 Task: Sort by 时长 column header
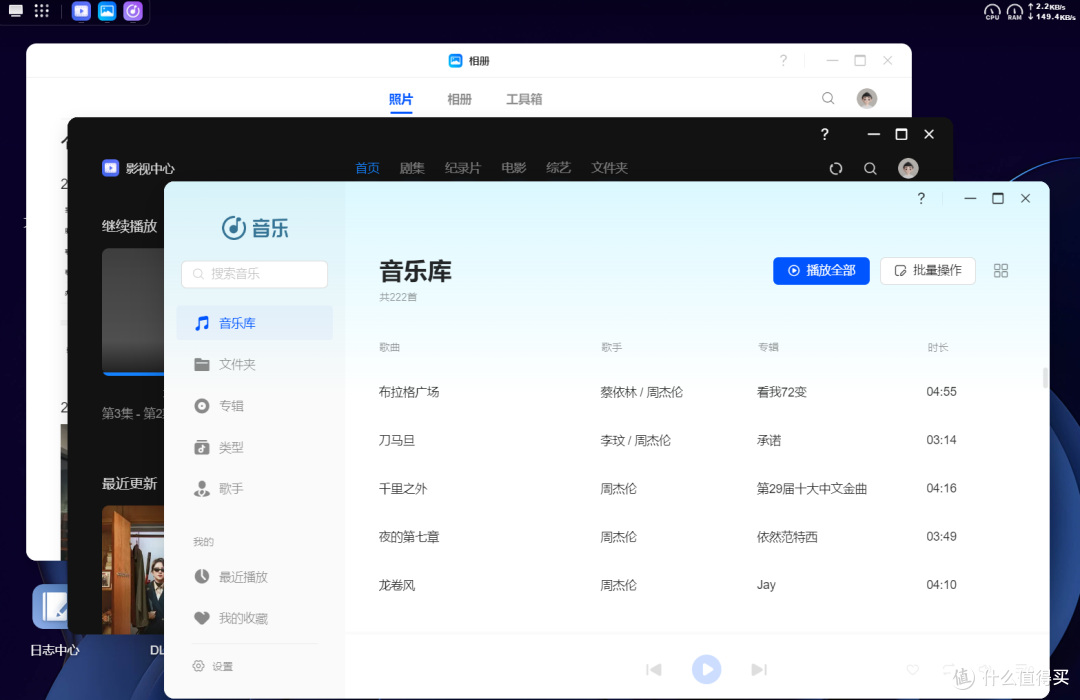937,347
